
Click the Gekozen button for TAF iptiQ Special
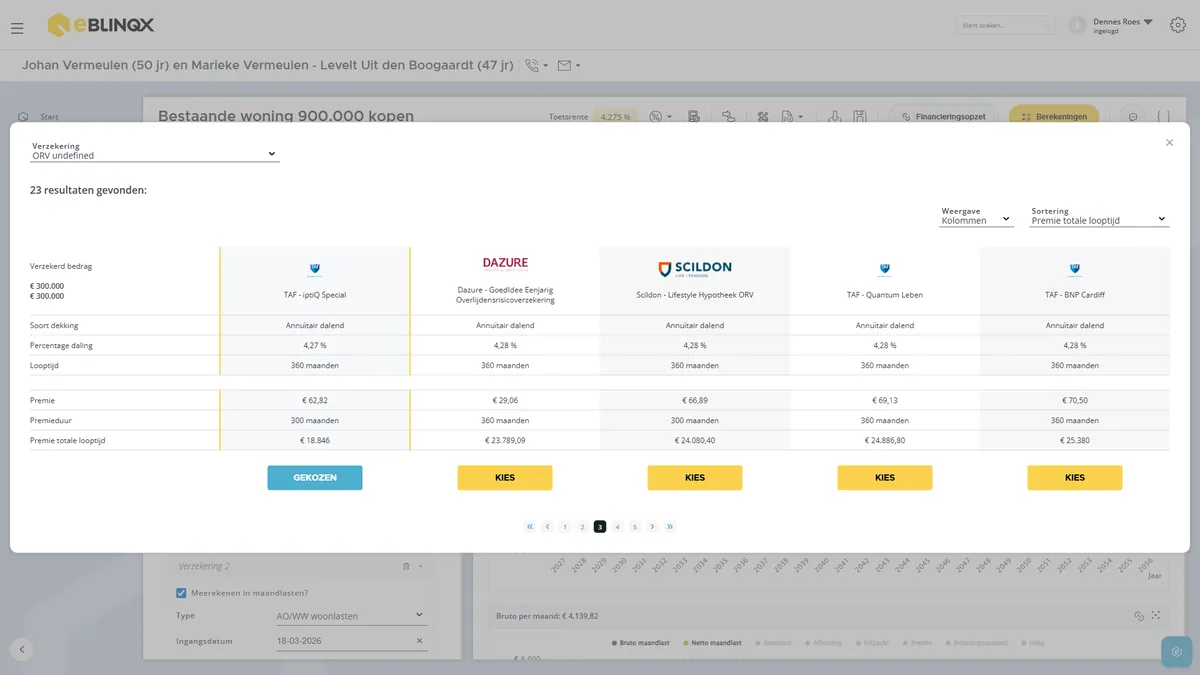(x=315, y=478)
